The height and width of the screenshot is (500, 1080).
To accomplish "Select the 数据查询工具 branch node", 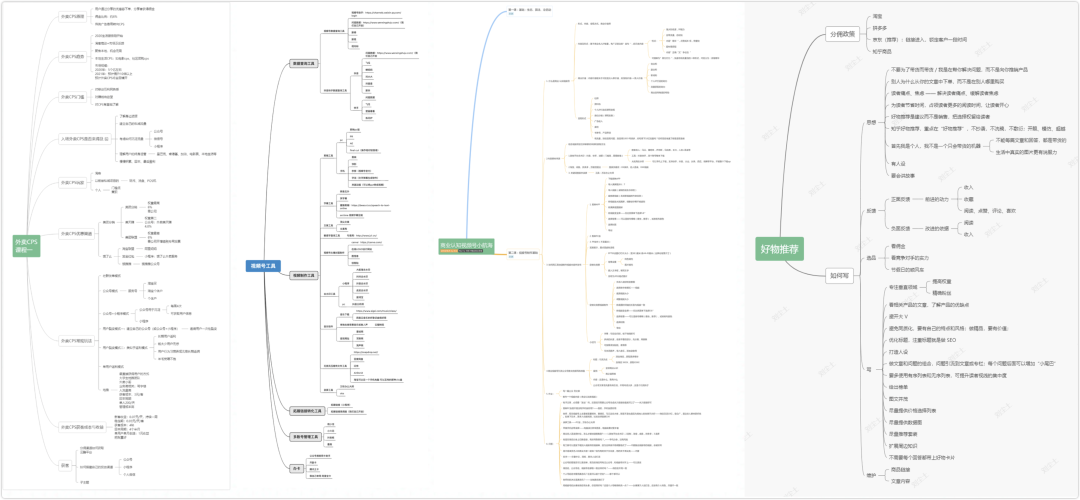I will pos(304,64).
